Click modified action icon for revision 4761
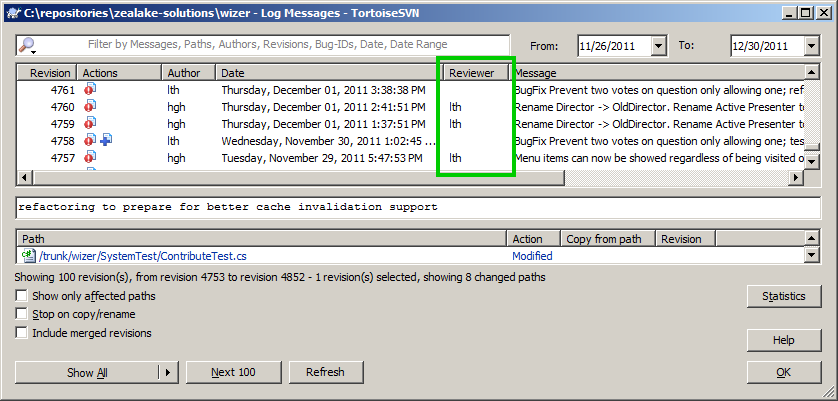This screenshot has height=401, width=838. coord(90,90)
